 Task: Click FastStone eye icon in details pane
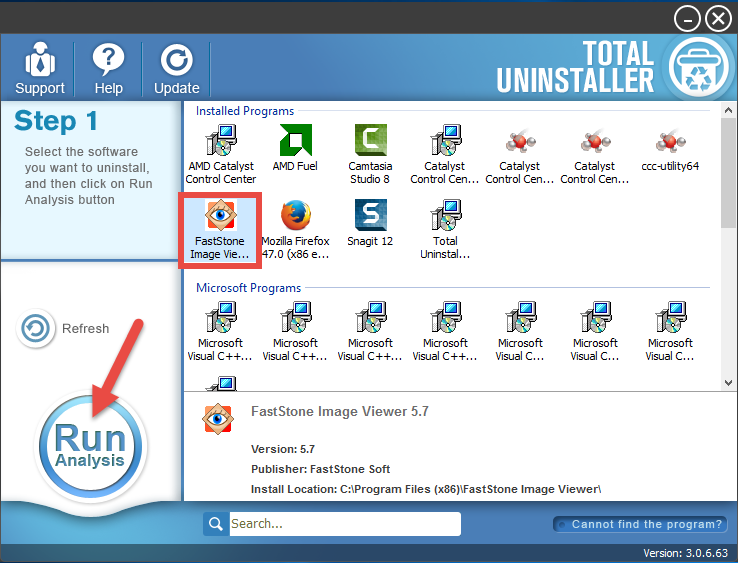217,418
